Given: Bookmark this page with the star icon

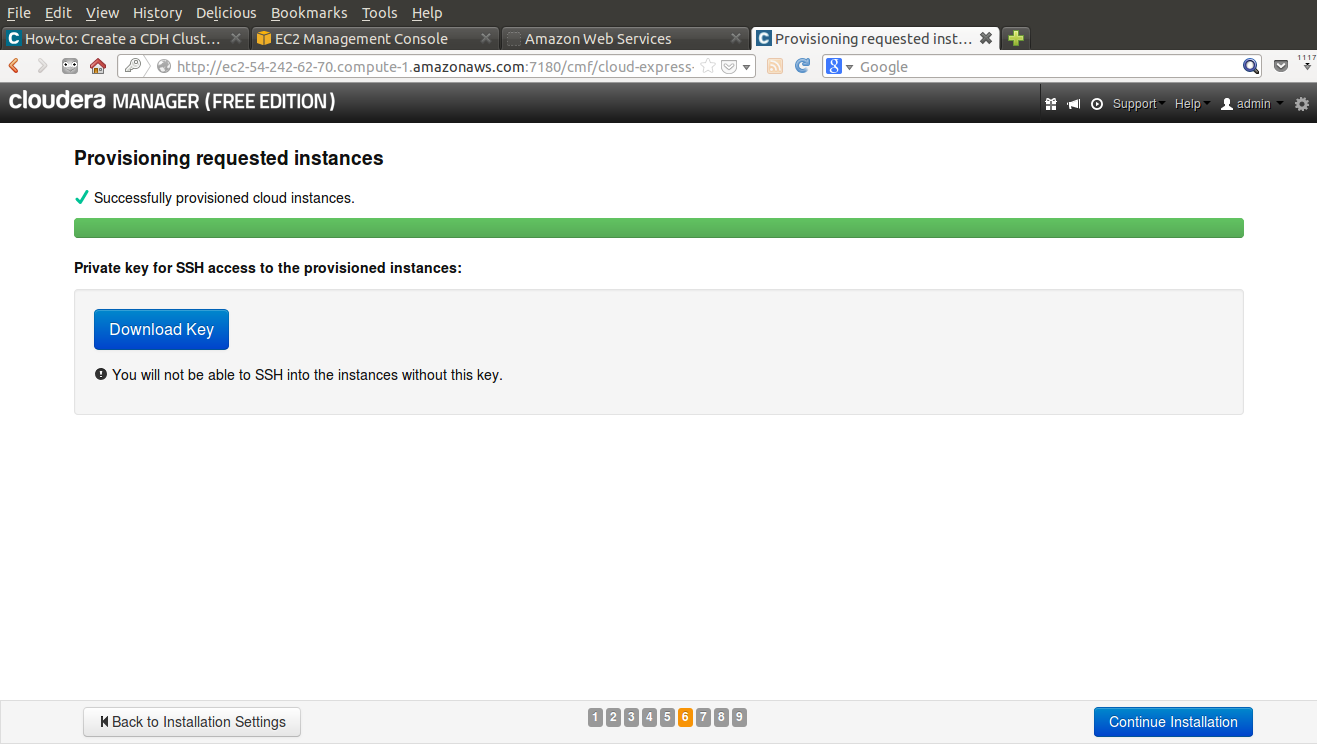Looking at the screenshot, I should [707, 66].
